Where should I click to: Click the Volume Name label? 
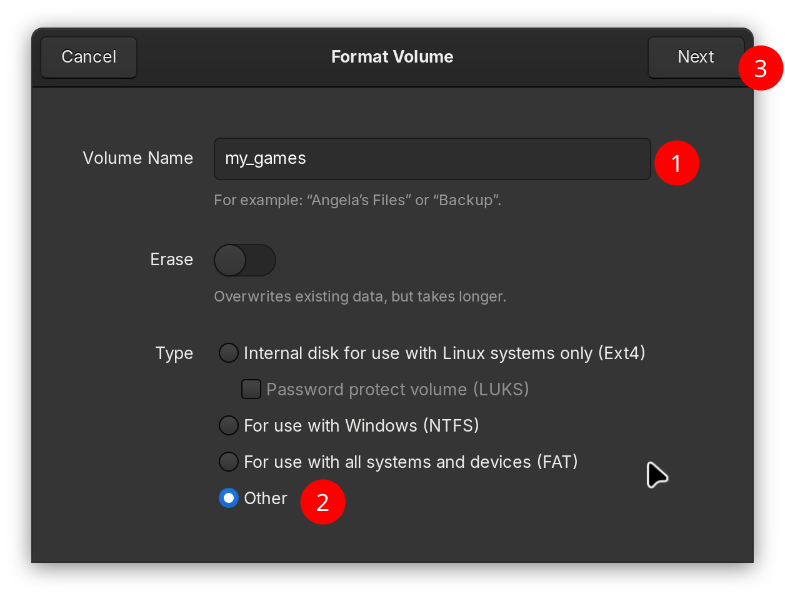[x=138, y=158]
